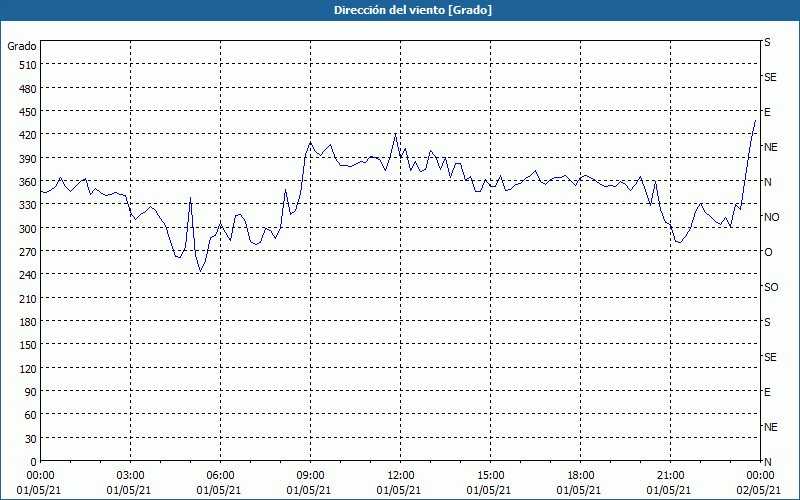Select the SE compass label beside 480 gridline
This screenshot has height=500, width=800.
click(x=770, y=77)
